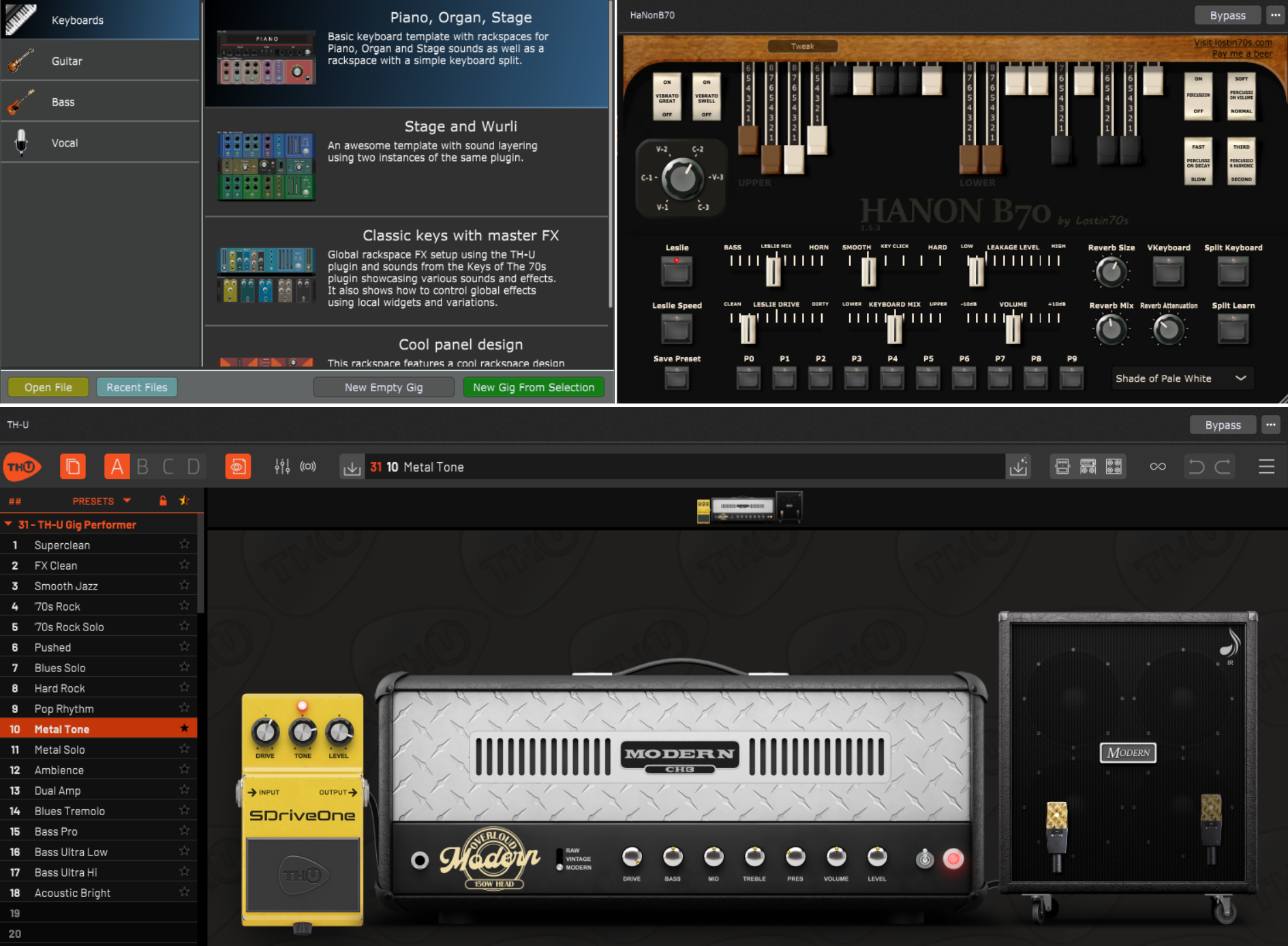The width and height of the screenshot is (1288, 946).
Task: Toggle the Modern amp red power button
Action: pos(953,859)
